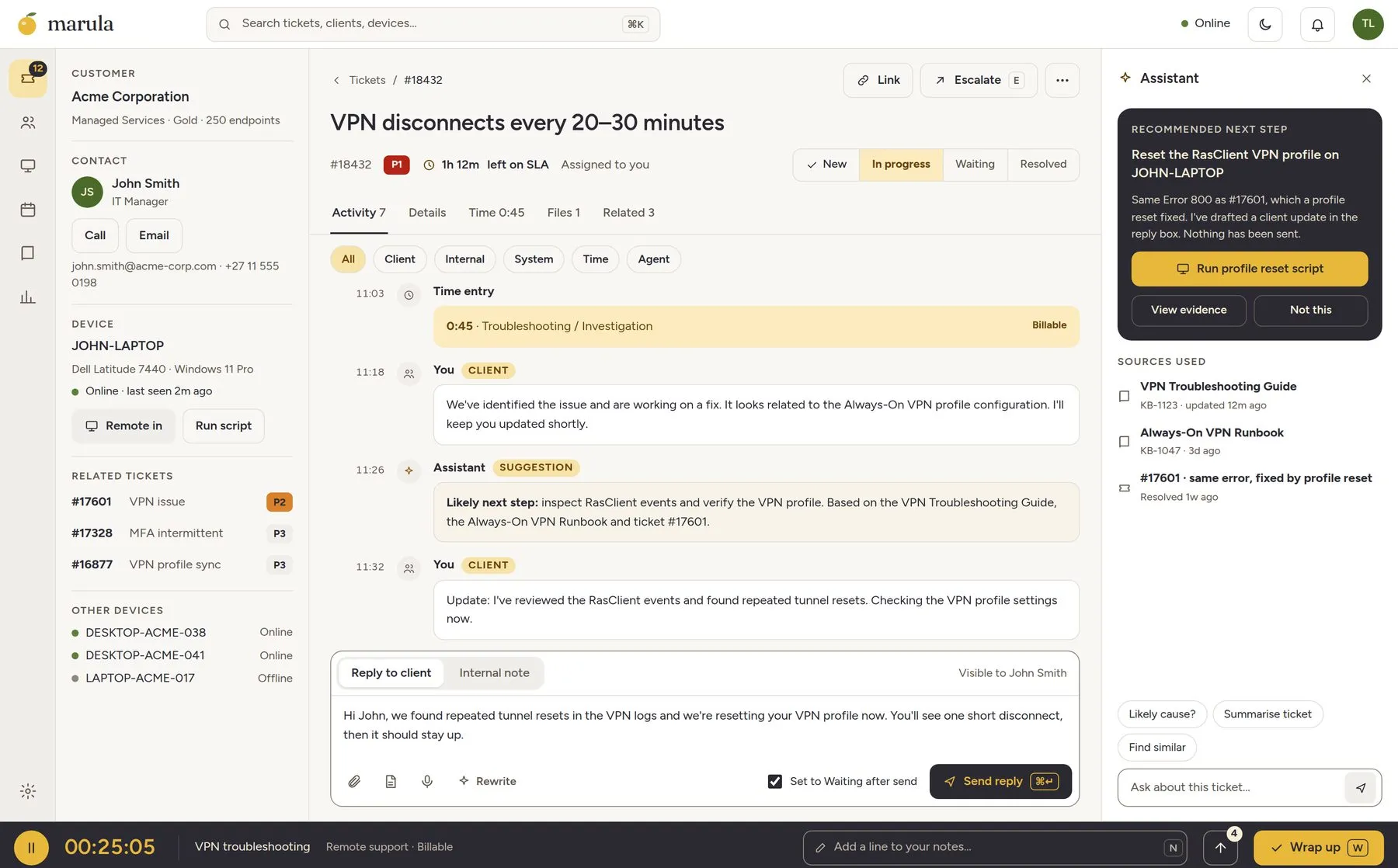Open the Time 0:45 tab

[496, 213]
